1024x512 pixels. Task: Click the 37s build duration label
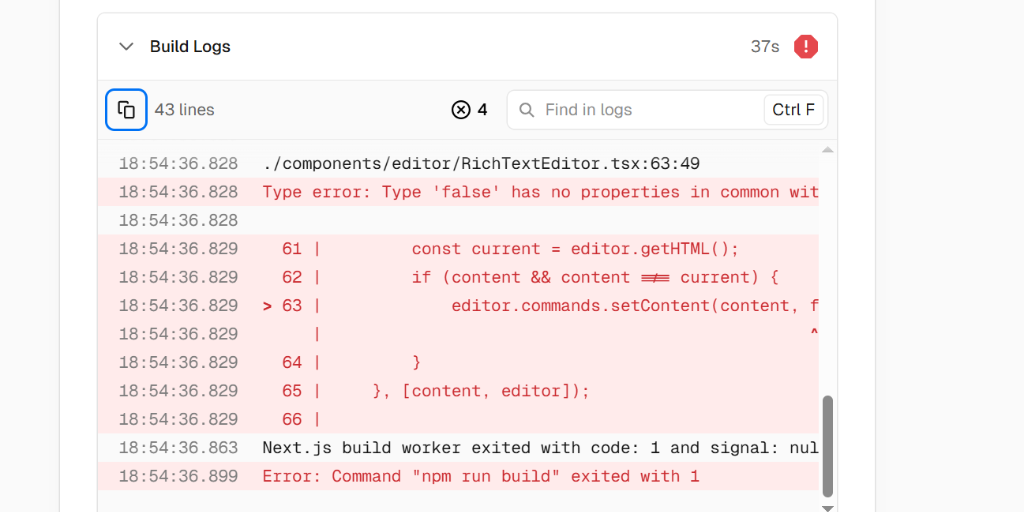point(765,46)
